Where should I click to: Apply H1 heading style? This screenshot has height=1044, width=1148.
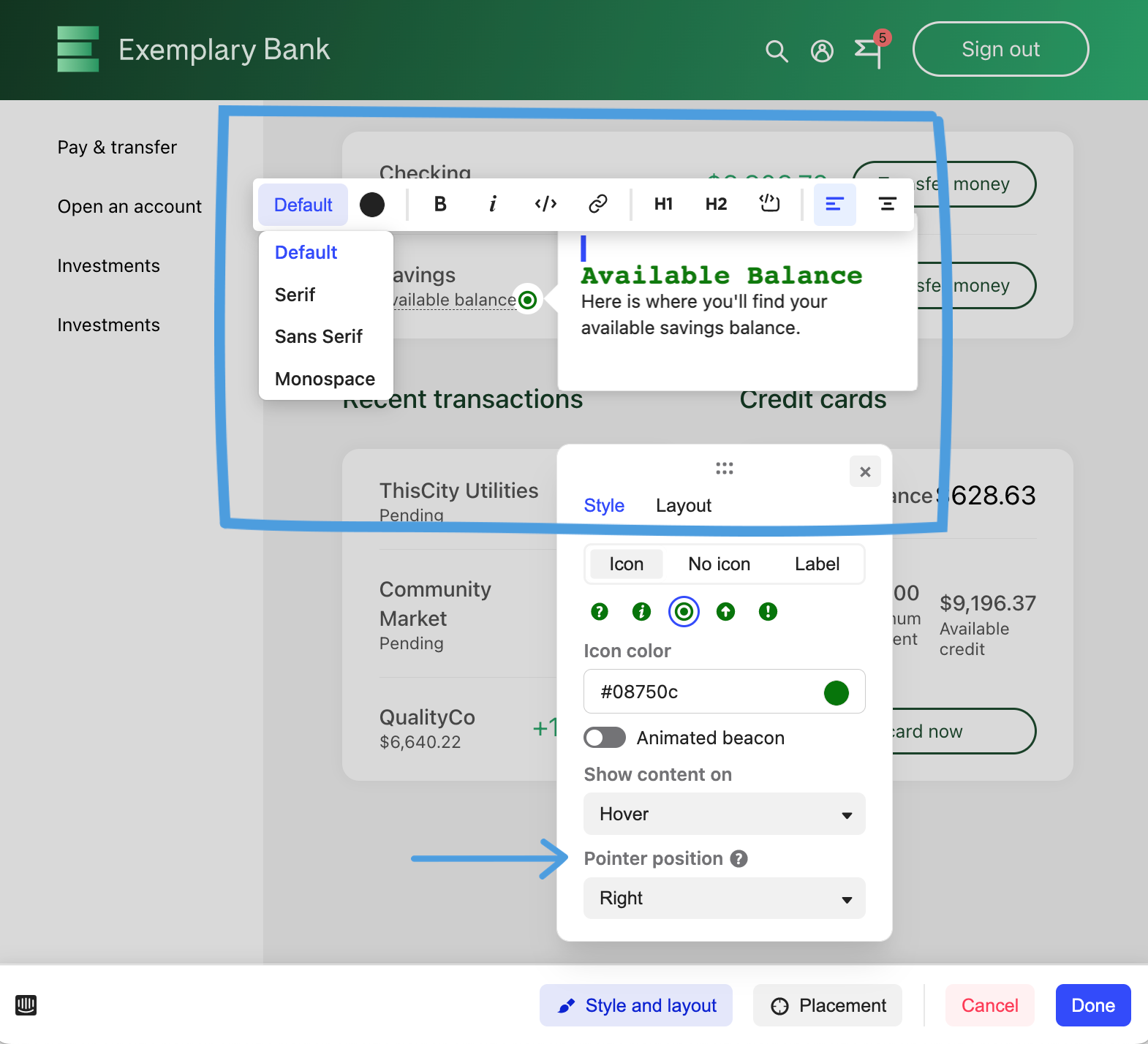[x=663, y=205]
